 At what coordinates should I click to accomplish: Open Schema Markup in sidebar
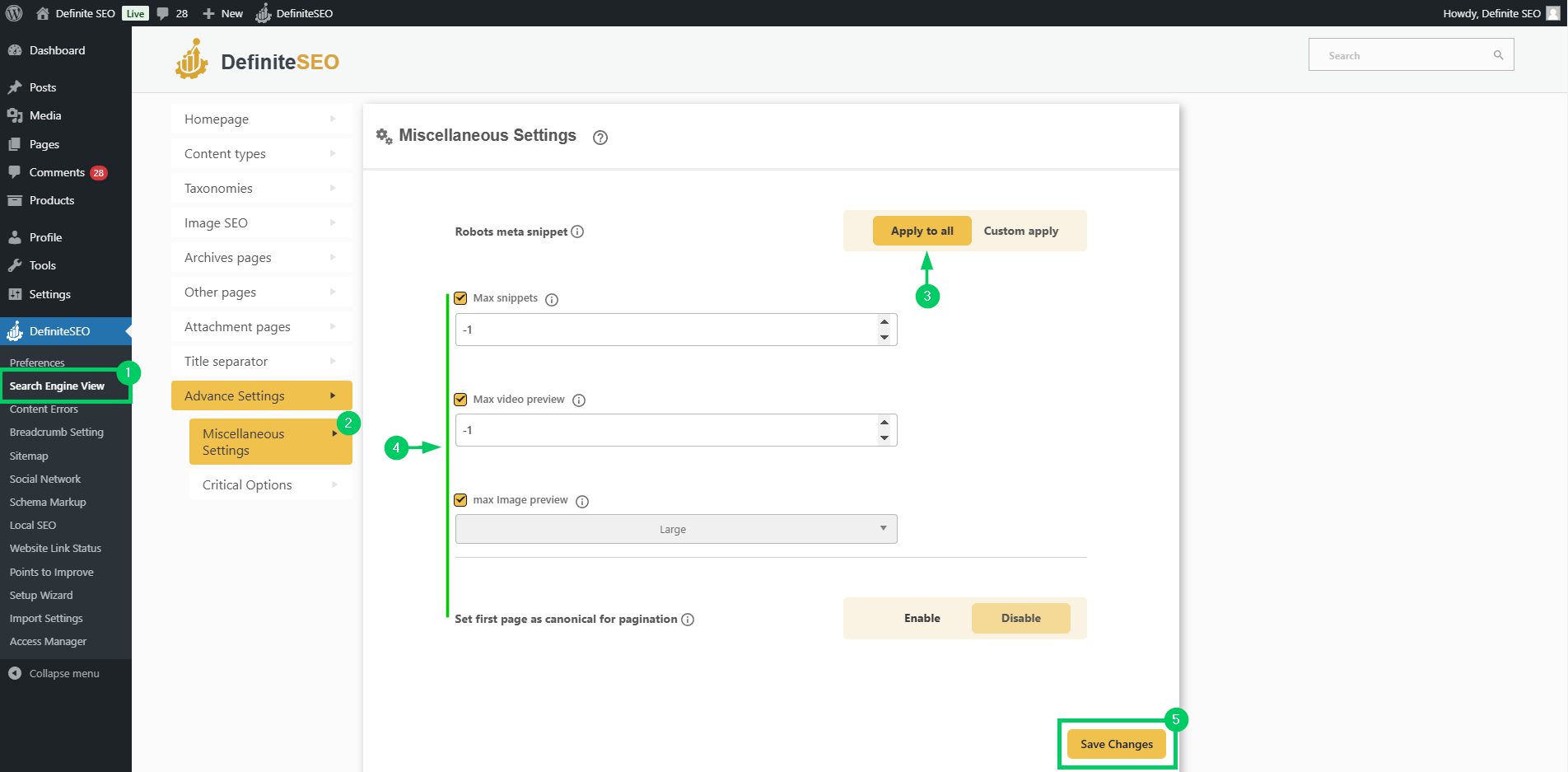[x=48, y=502]
